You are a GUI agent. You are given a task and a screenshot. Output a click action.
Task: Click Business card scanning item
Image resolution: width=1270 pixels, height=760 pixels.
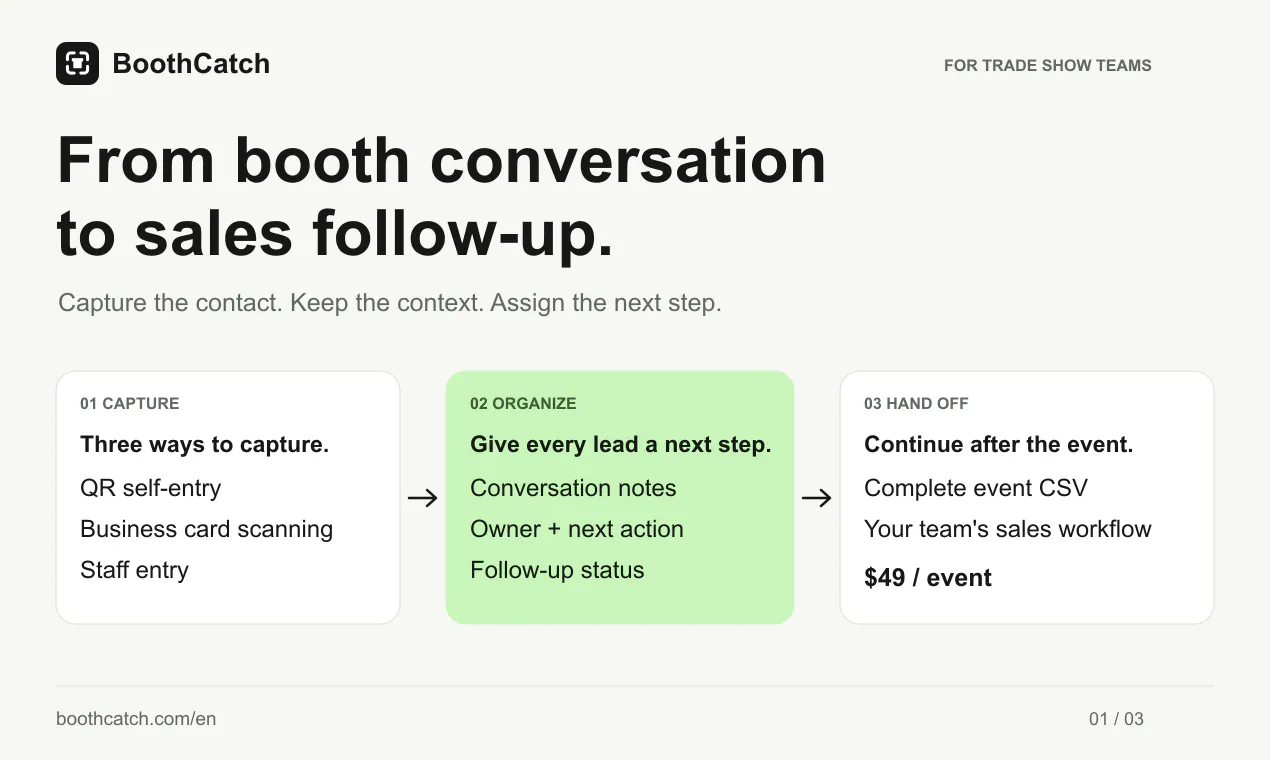[x=207, y=529]
